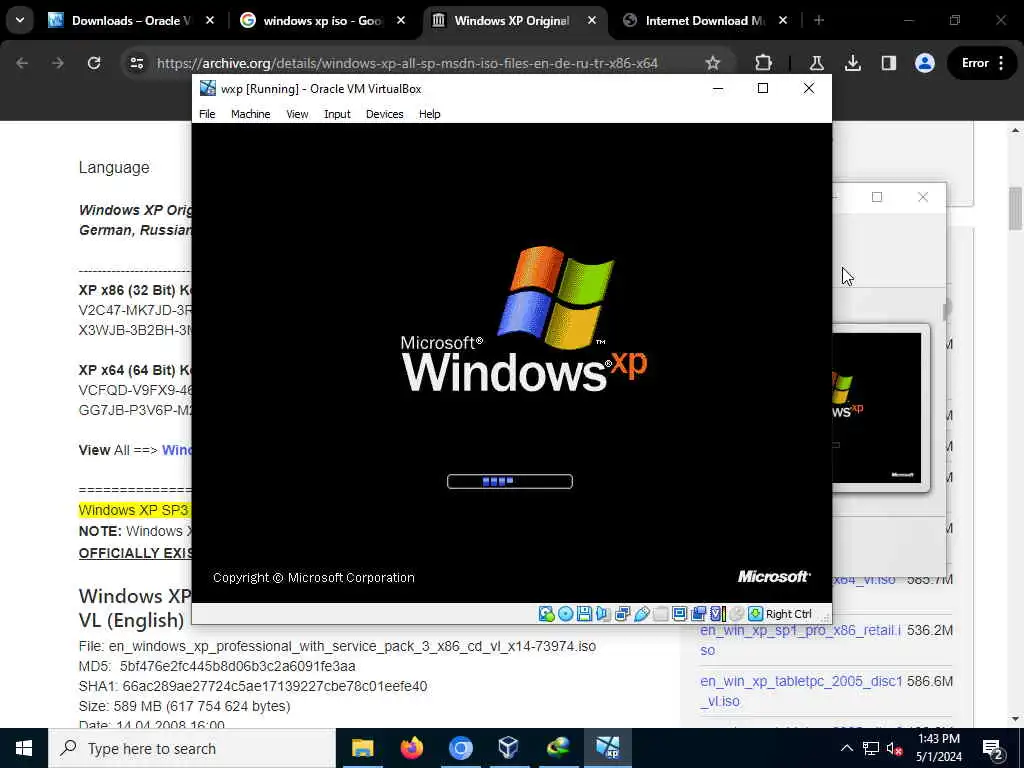Reload the archive.org page
The image size is (1024, 768).
(94, 63)
